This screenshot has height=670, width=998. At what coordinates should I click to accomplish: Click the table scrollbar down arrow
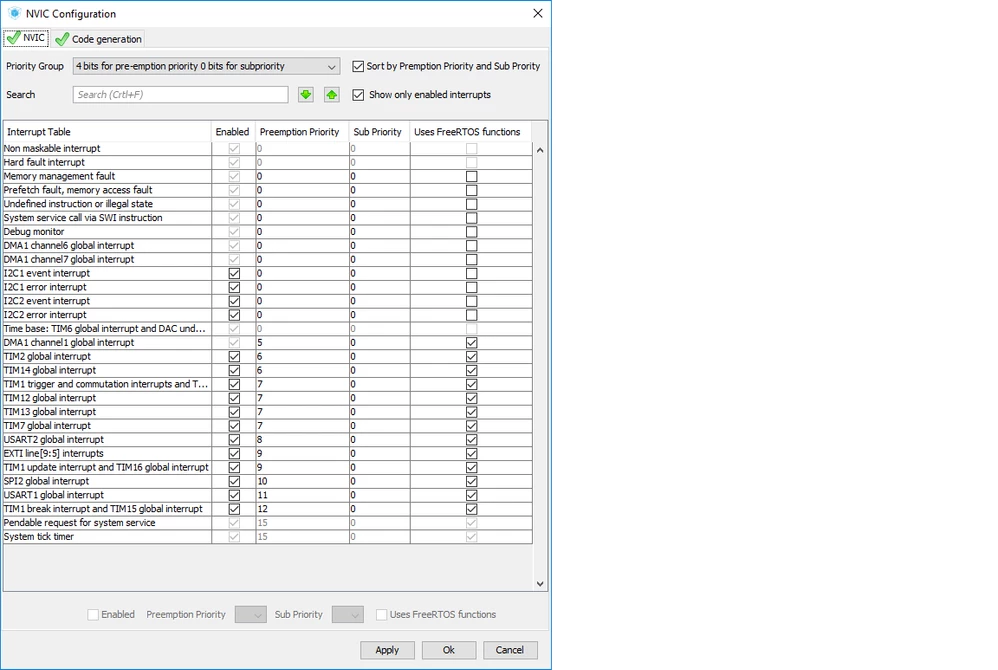(x=540, y=584)
